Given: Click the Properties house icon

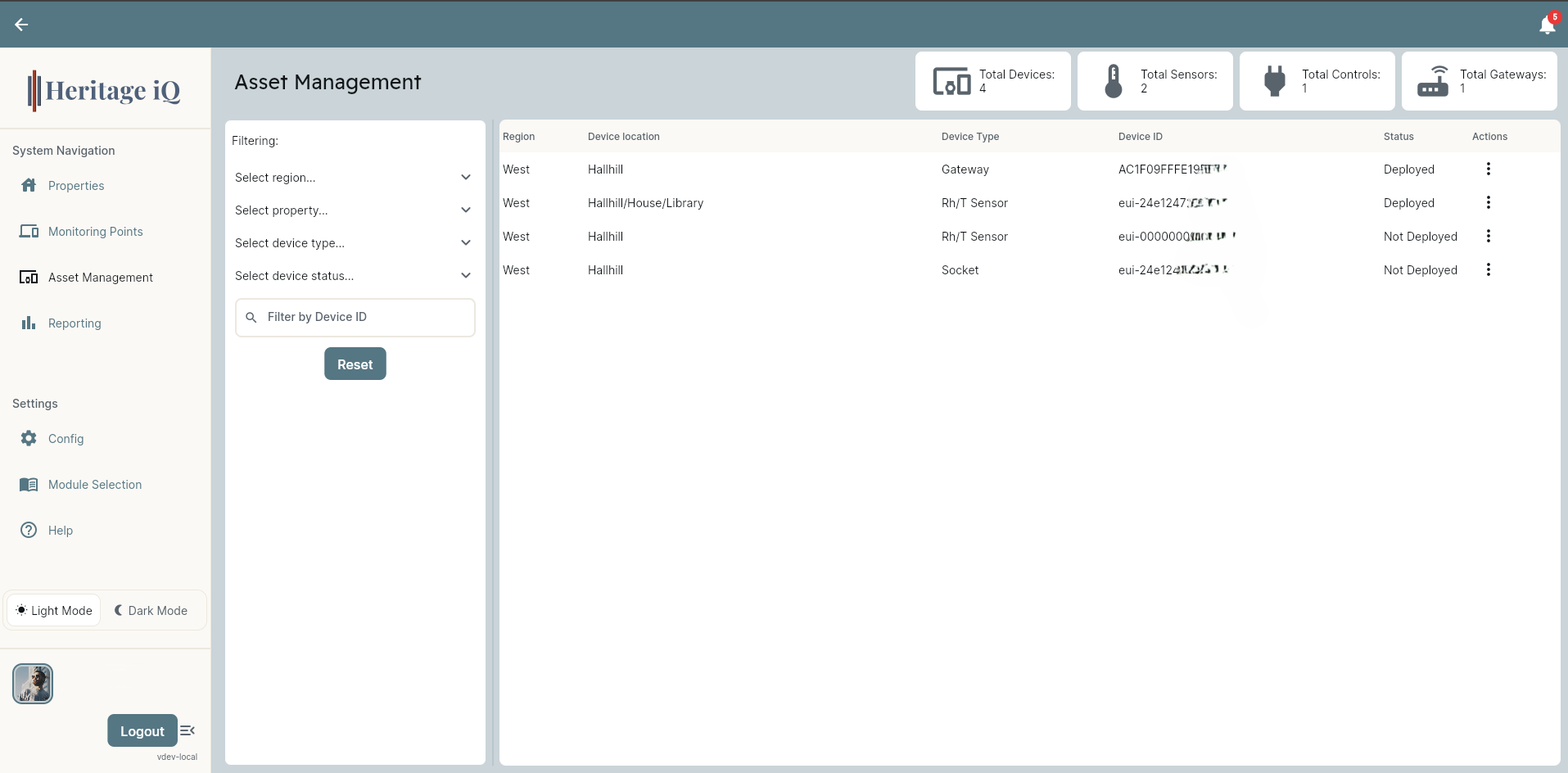Looking at the screenshot, I should point(29,185).
